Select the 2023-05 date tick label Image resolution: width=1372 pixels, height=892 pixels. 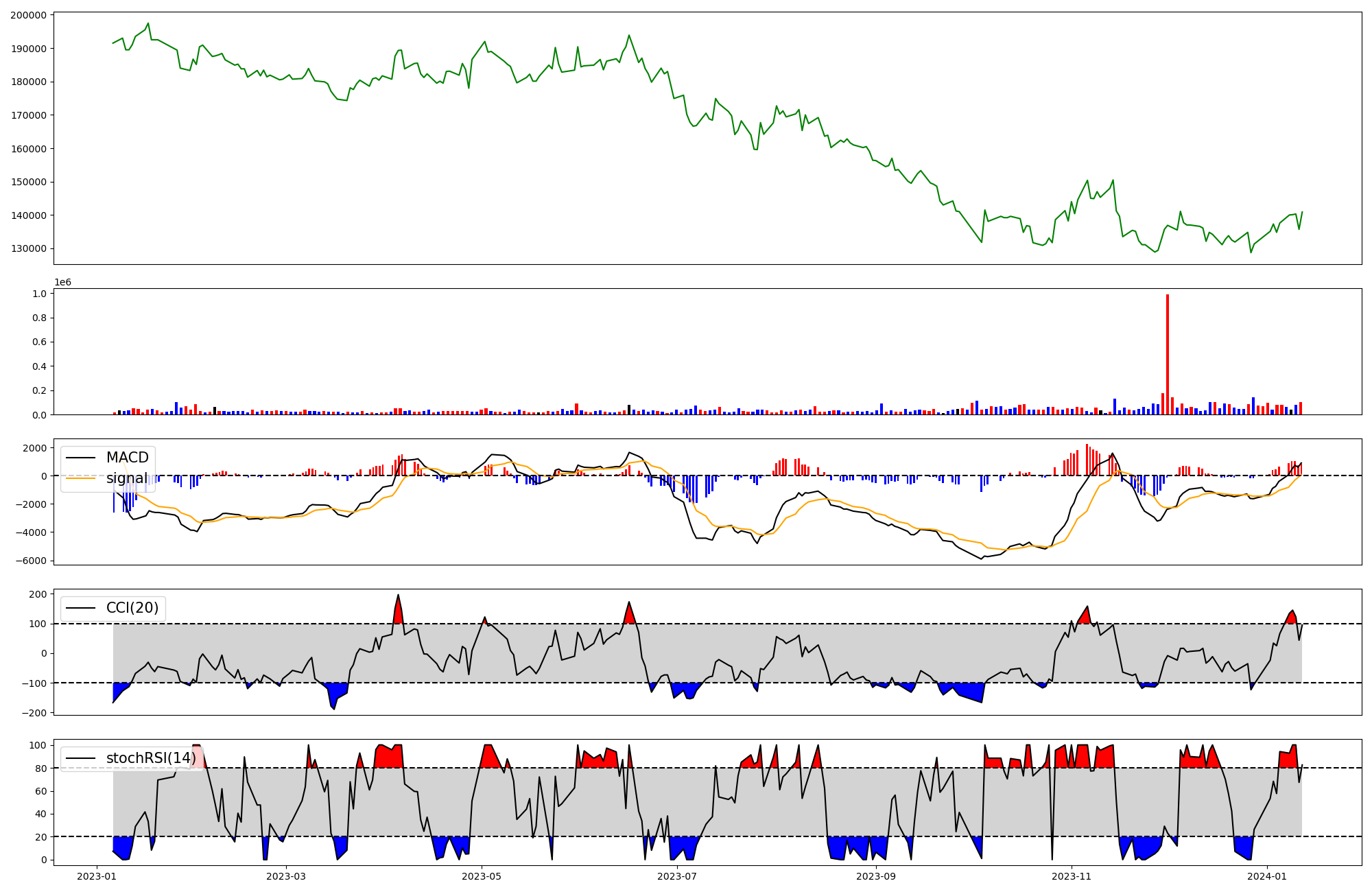[482, 876]
